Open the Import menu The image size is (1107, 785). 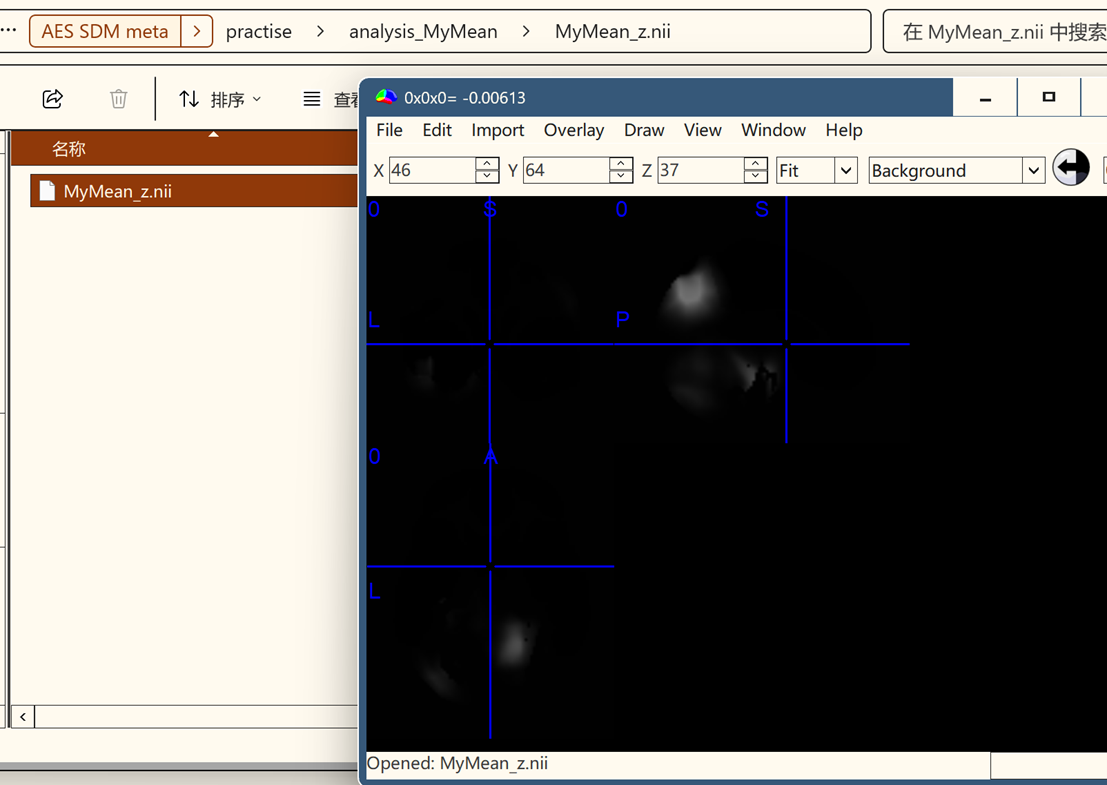tap(497, 130)
